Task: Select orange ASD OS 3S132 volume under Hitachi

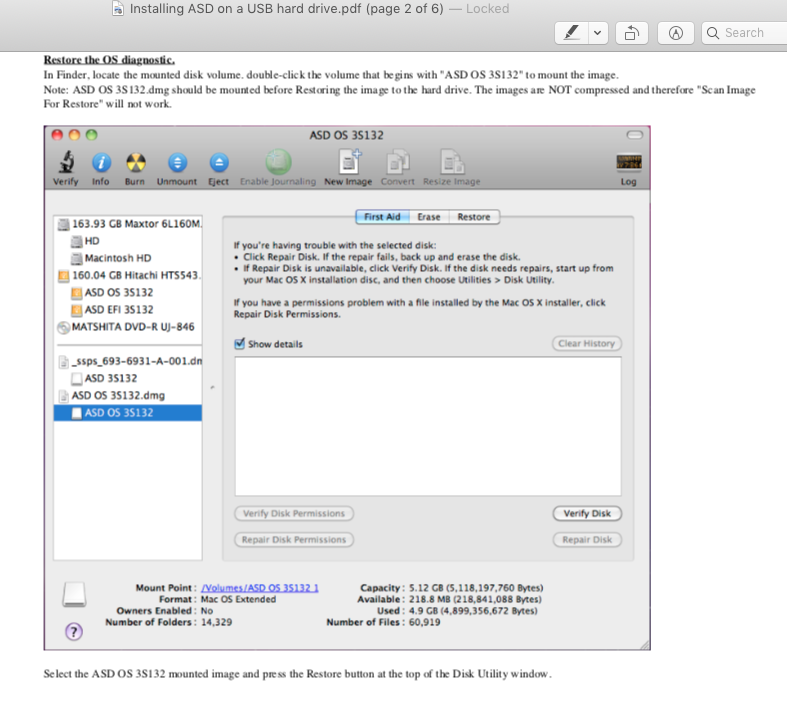Action: click(x=128, y=293)
